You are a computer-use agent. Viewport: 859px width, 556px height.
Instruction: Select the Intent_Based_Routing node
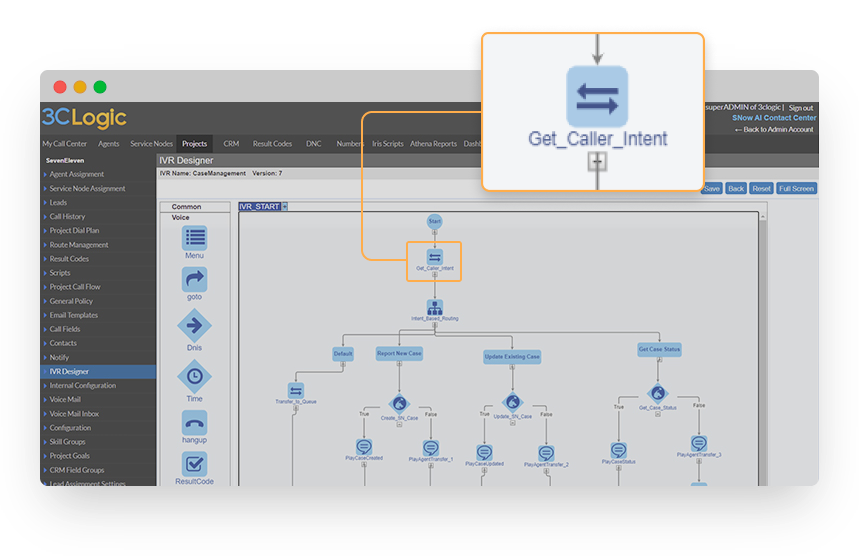(x=434, y=307)
